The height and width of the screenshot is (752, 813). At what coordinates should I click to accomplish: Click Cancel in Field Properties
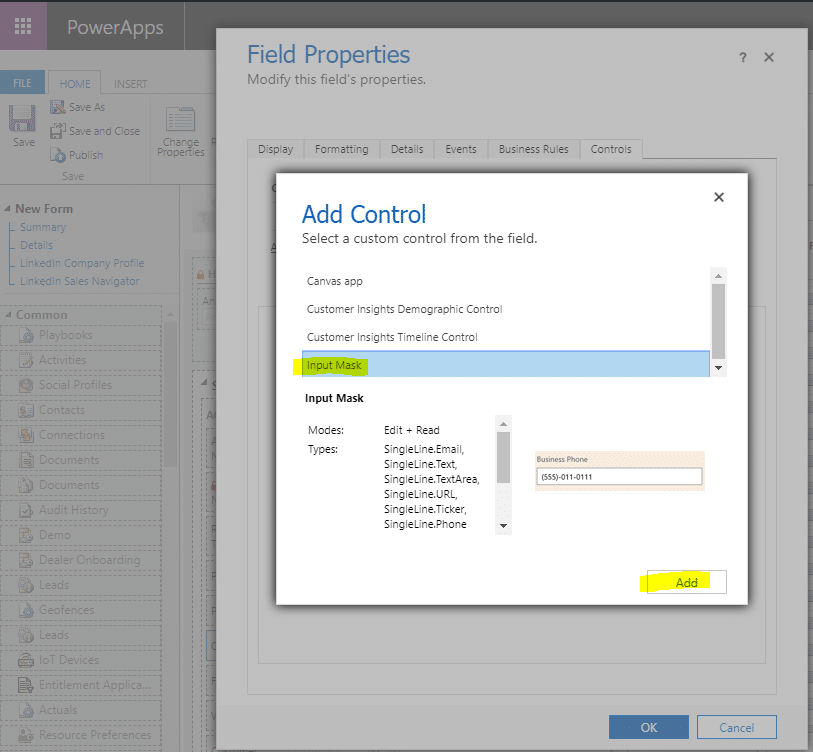tap(736, 727)
